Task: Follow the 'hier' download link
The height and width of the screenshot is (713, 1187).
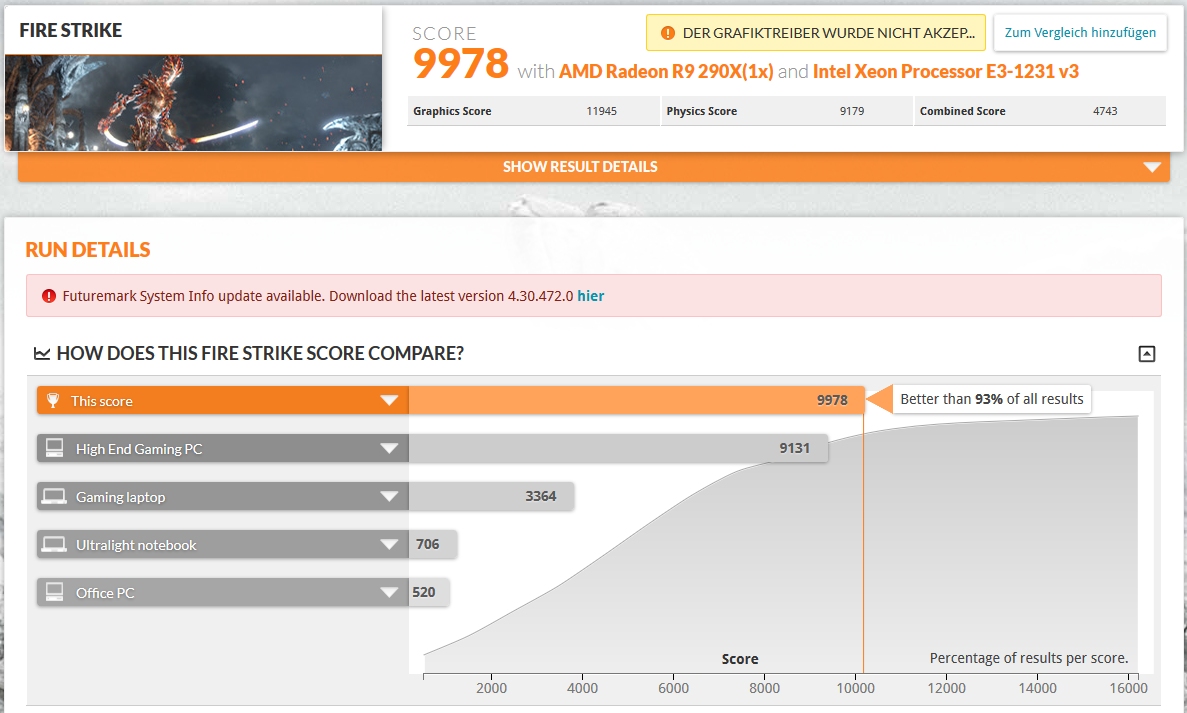Action: coord(590,296)
